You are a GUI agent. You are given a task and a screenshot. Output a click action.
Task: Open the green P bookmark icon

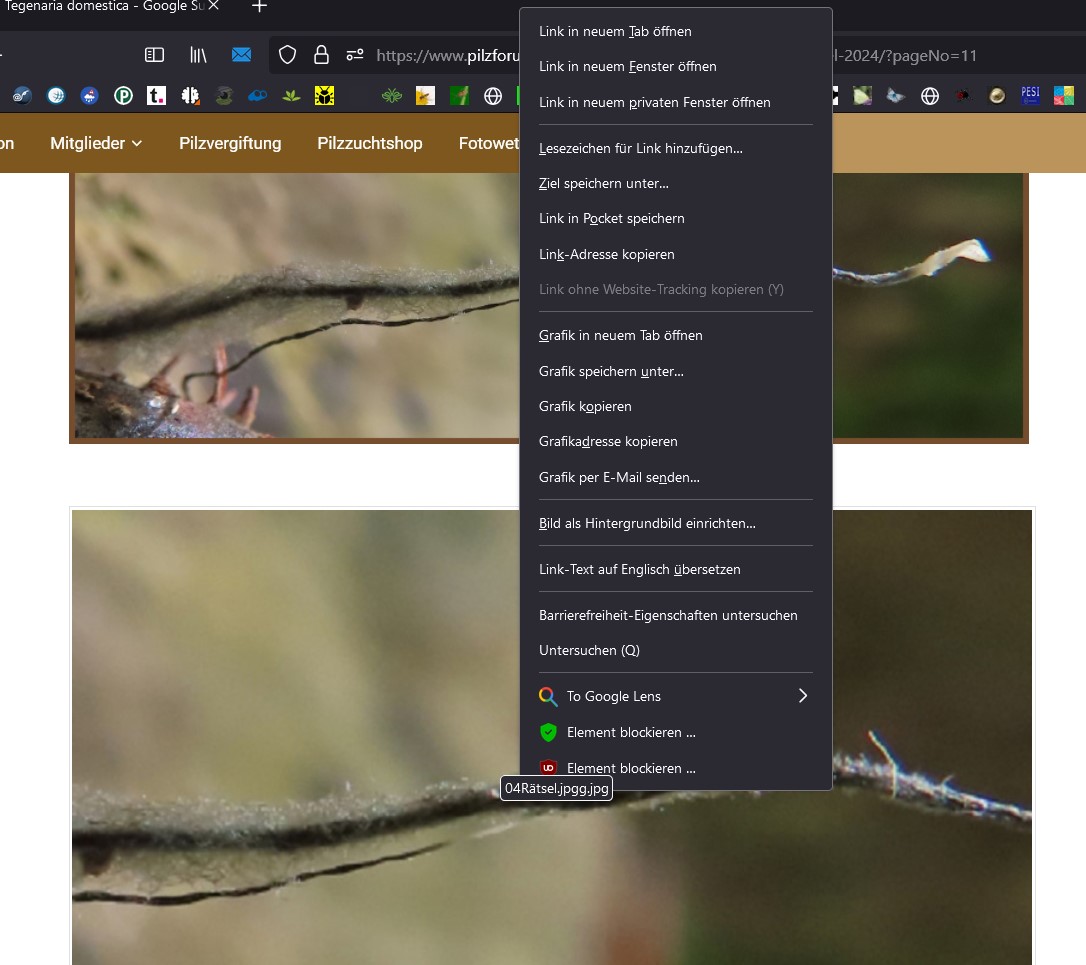123,96
